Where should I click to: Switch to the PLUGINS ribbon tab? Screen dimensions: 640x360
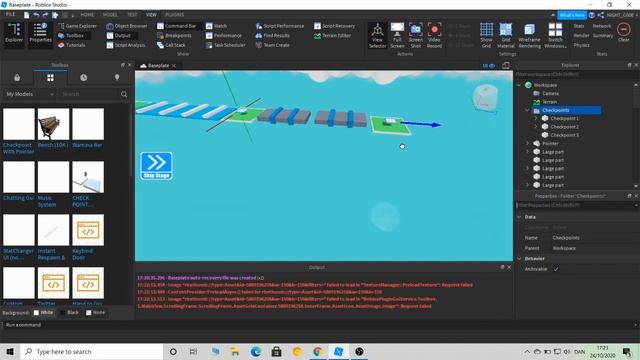[x=174, y=15]
